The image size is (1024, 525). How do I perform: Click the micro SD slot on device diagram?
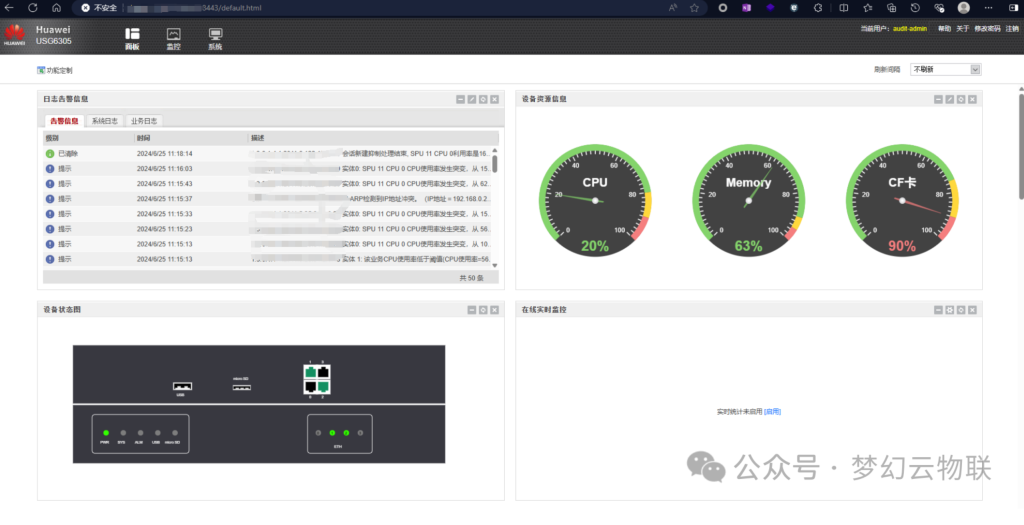(x=242, y=387)
